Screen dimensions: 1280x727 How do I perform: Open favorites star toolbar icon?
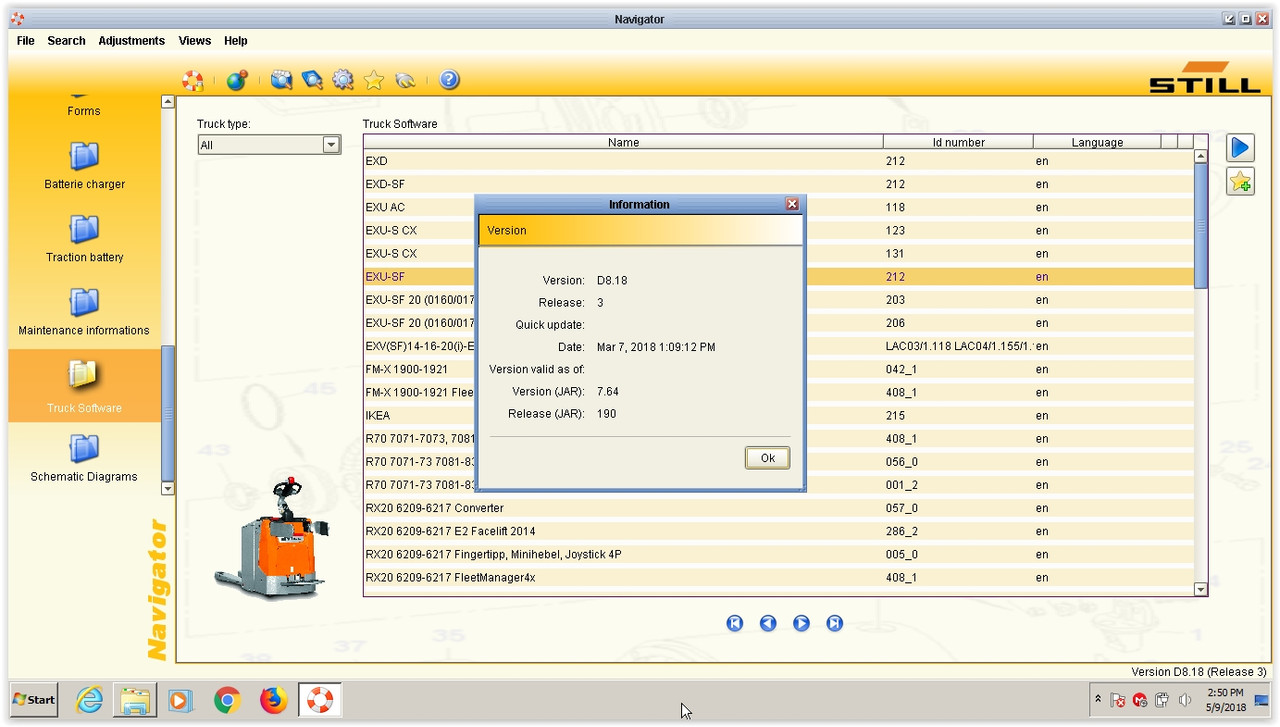(374, 80)
